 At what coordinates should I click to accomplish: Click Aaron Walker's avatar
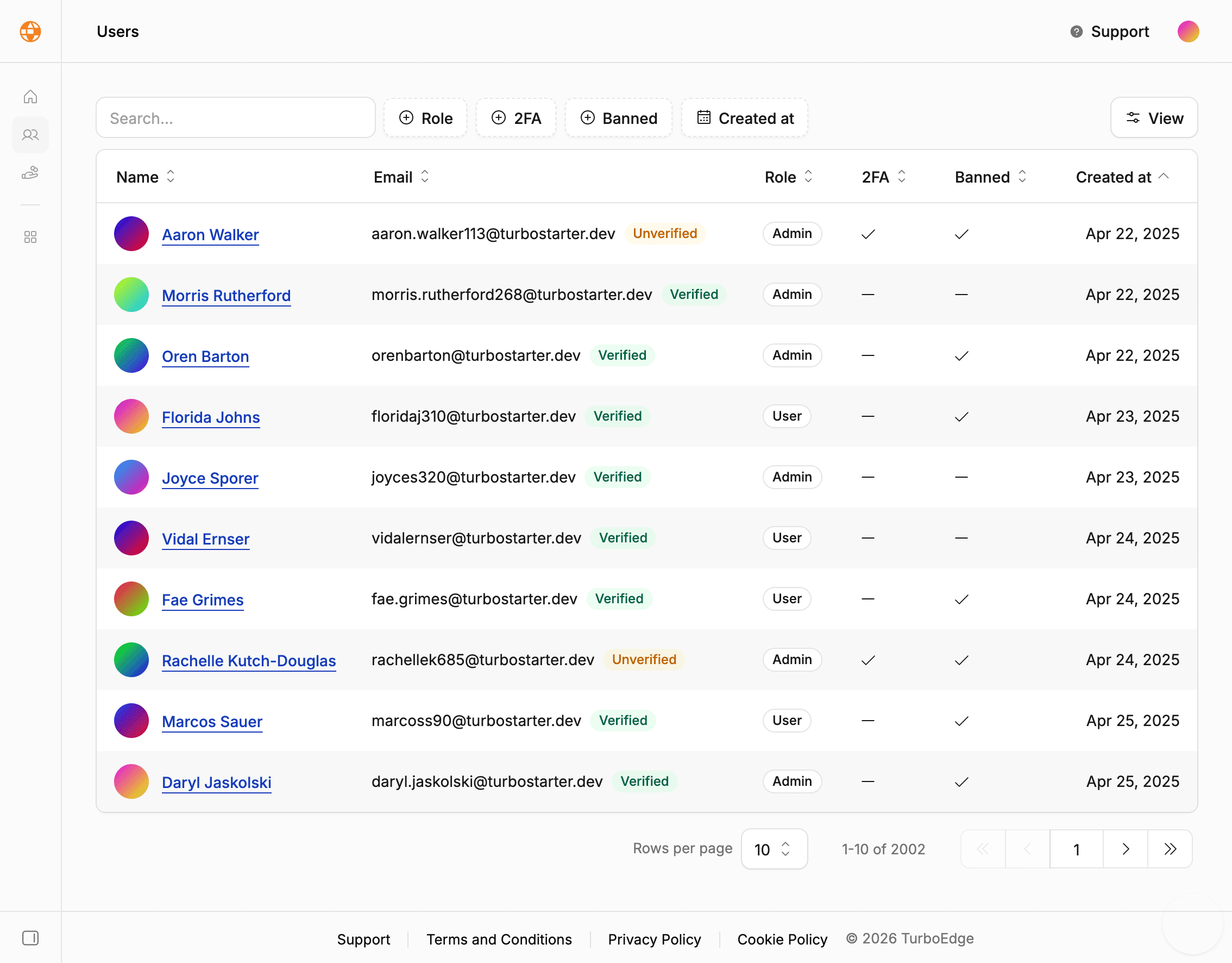131,234
